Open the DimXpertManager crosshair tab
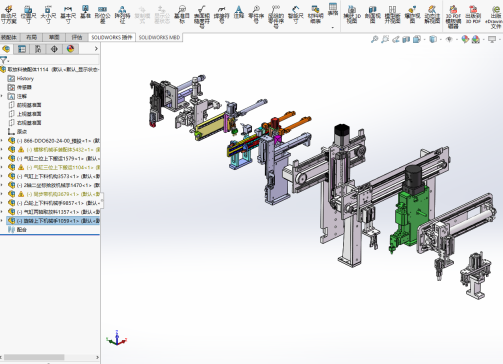This screenshot has width=503, height=364. click(x=54, y=49)
